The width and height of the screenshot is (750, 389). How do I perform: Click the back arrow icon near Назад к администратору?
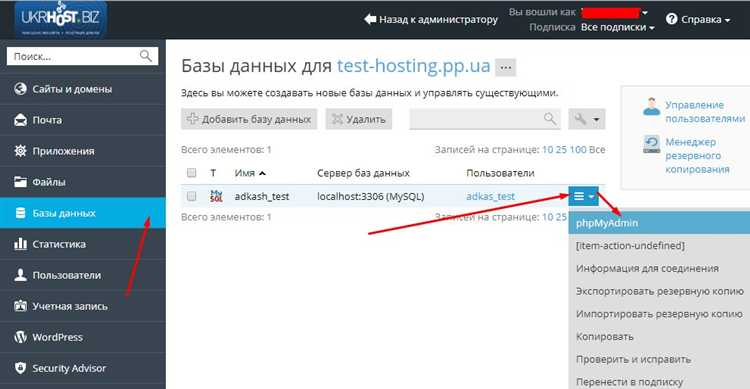(x=370, y=19)
